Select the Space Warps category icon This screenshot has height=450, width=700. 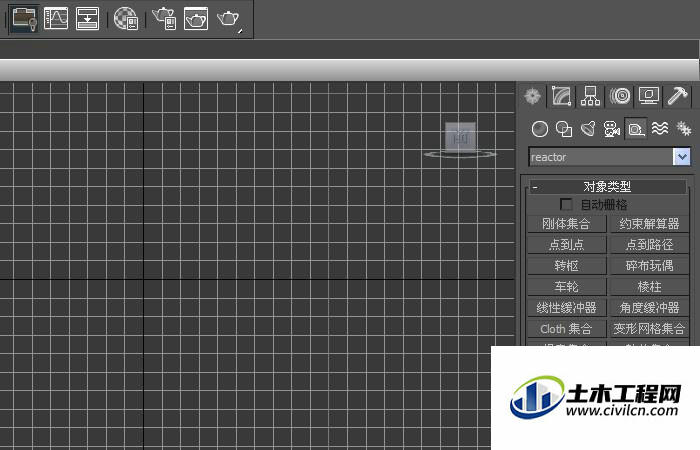[x=660, y=129]
